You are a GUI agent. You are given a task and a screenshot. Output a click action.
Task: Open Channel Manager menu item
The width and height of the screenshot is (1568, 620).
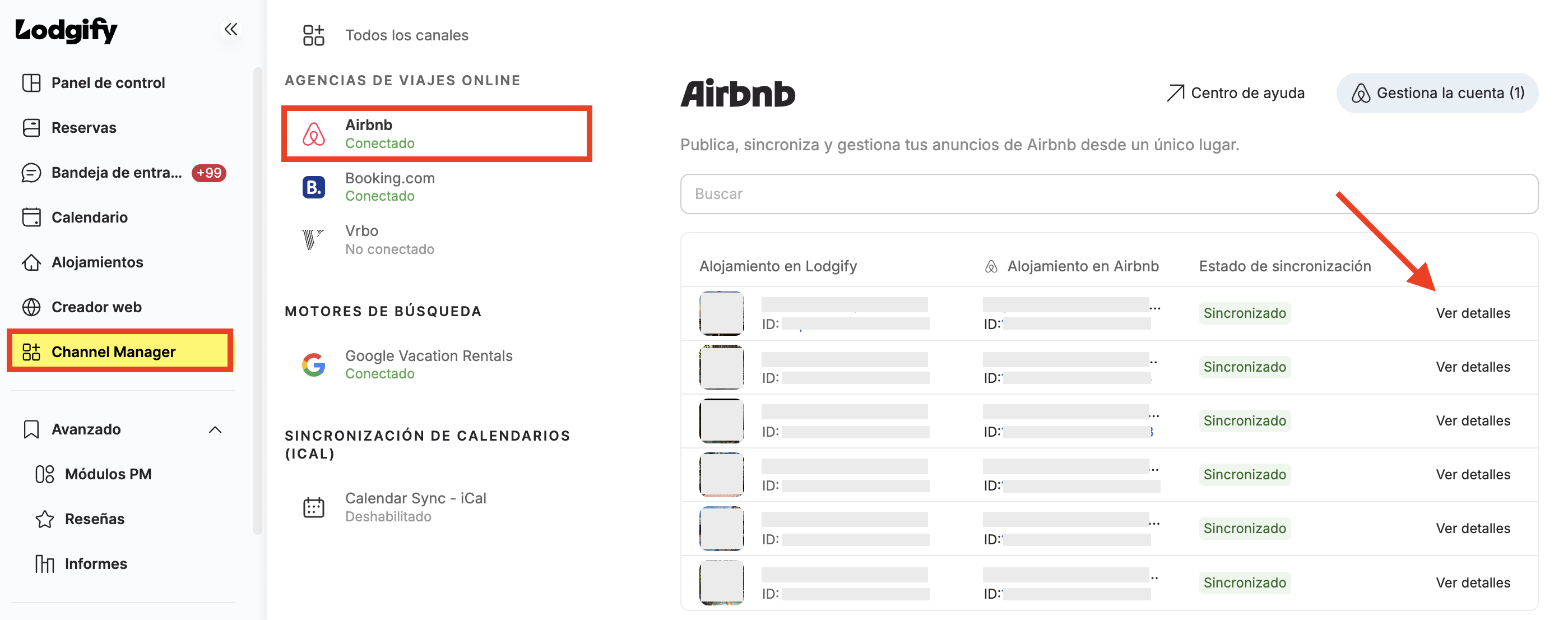pos(120,352)
